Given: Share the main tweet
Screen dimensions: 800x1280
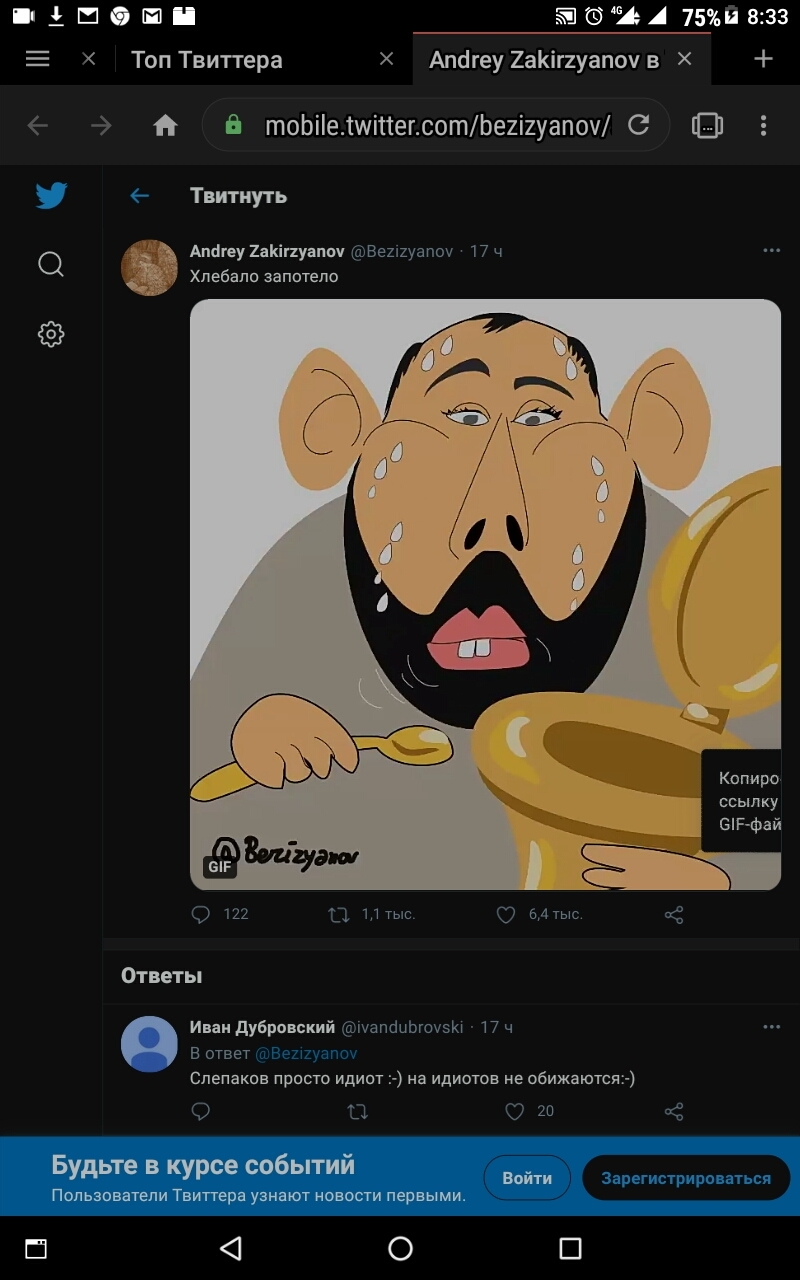Looking at the screenshot, I should click(674, 914).
